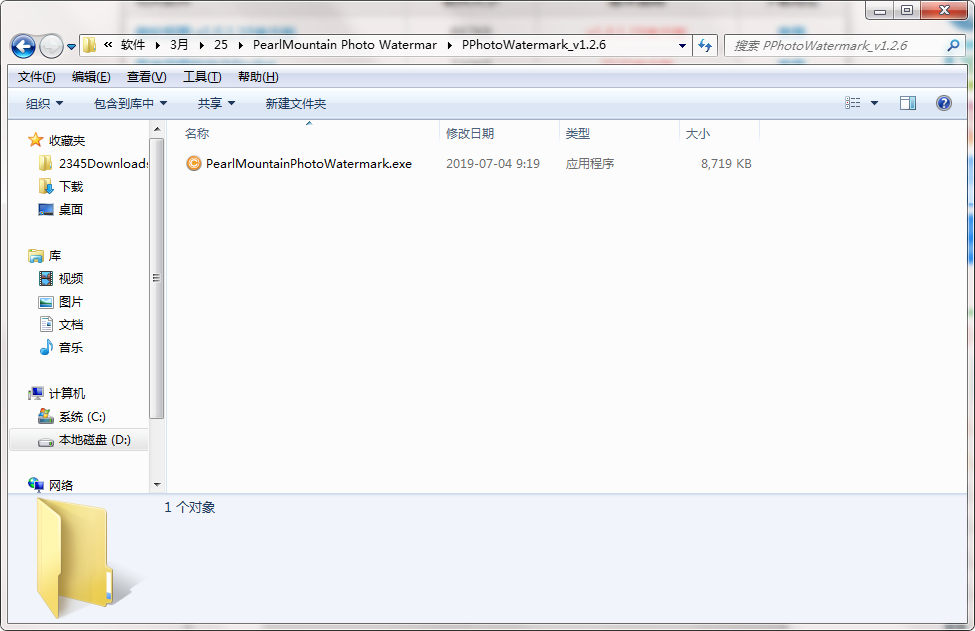Open the 2345Downloads folder in favorites
975x631 pixels.
click(103, 164)
